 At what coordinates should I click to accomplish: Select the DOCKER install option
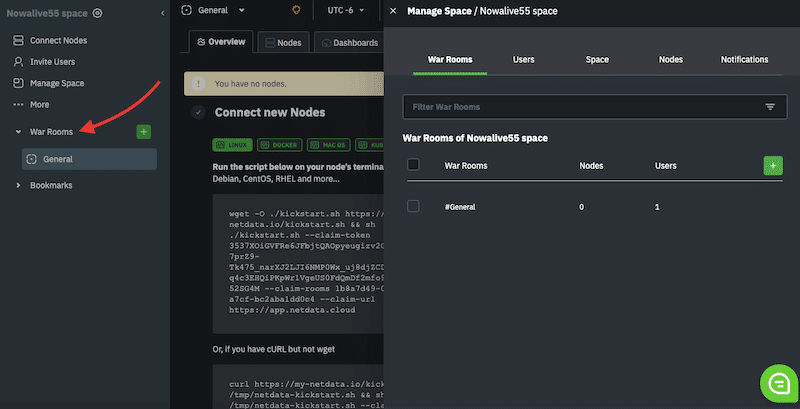click(x=280, y=145)
